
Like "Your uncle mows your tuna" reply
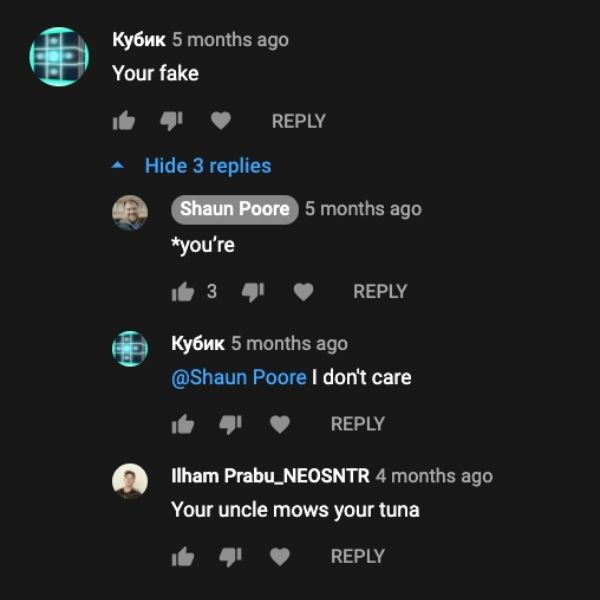pyautogui.click(x=183, y=556)
